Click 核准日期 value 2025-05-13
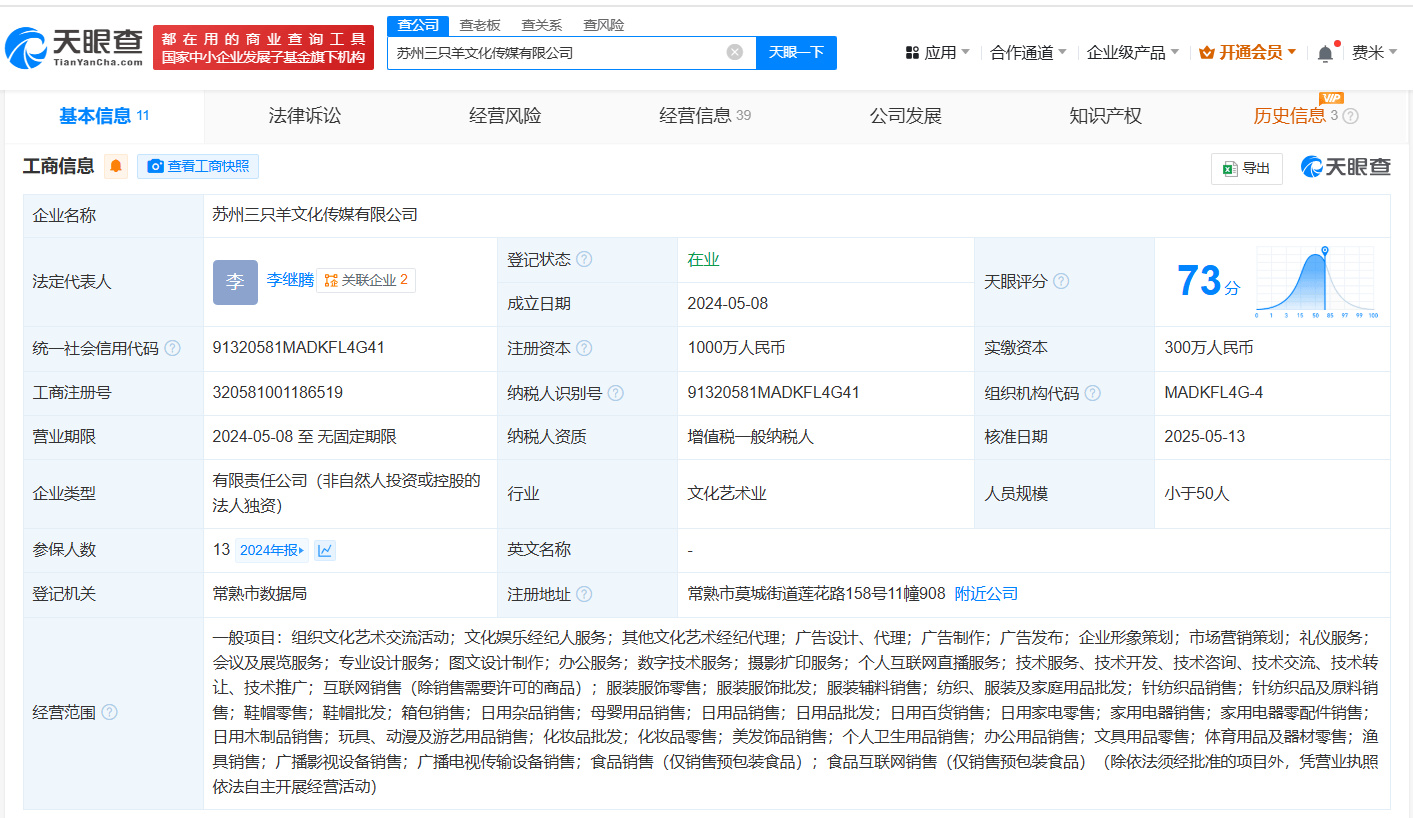The image size is (1413, 818). tap(1205, 437)
